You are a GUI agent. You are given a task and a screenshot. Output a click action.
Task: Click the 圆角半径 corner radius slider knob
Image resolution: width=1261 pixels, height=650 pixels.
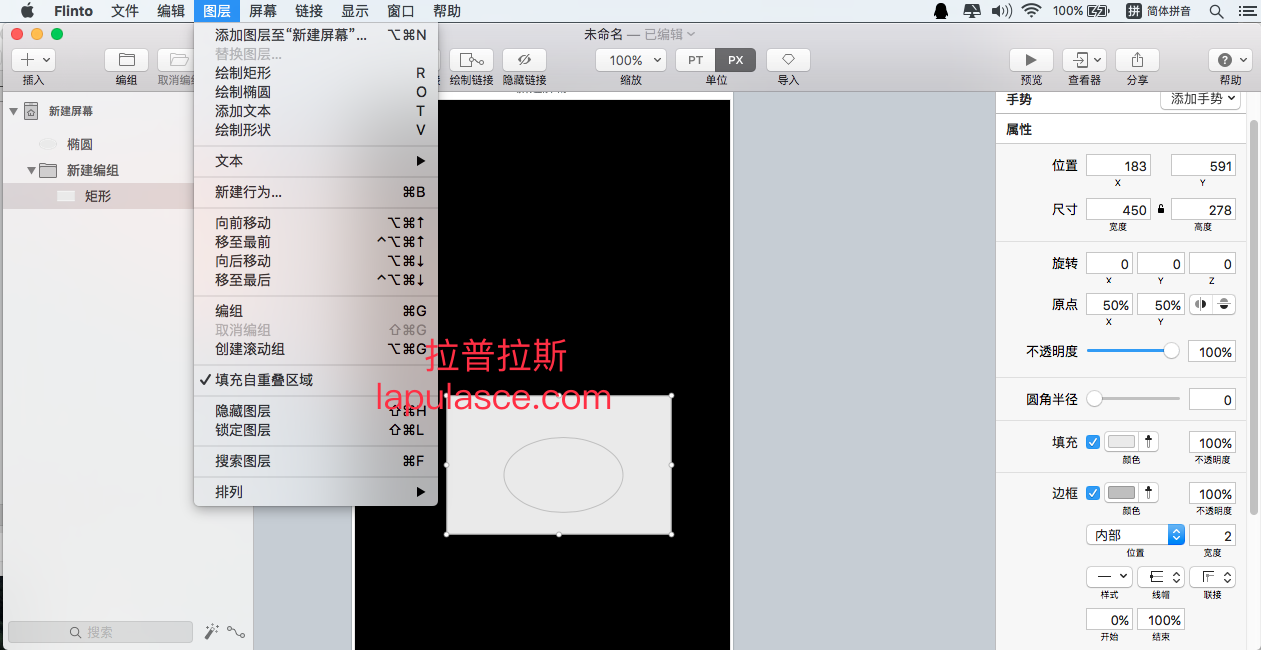1095,399
